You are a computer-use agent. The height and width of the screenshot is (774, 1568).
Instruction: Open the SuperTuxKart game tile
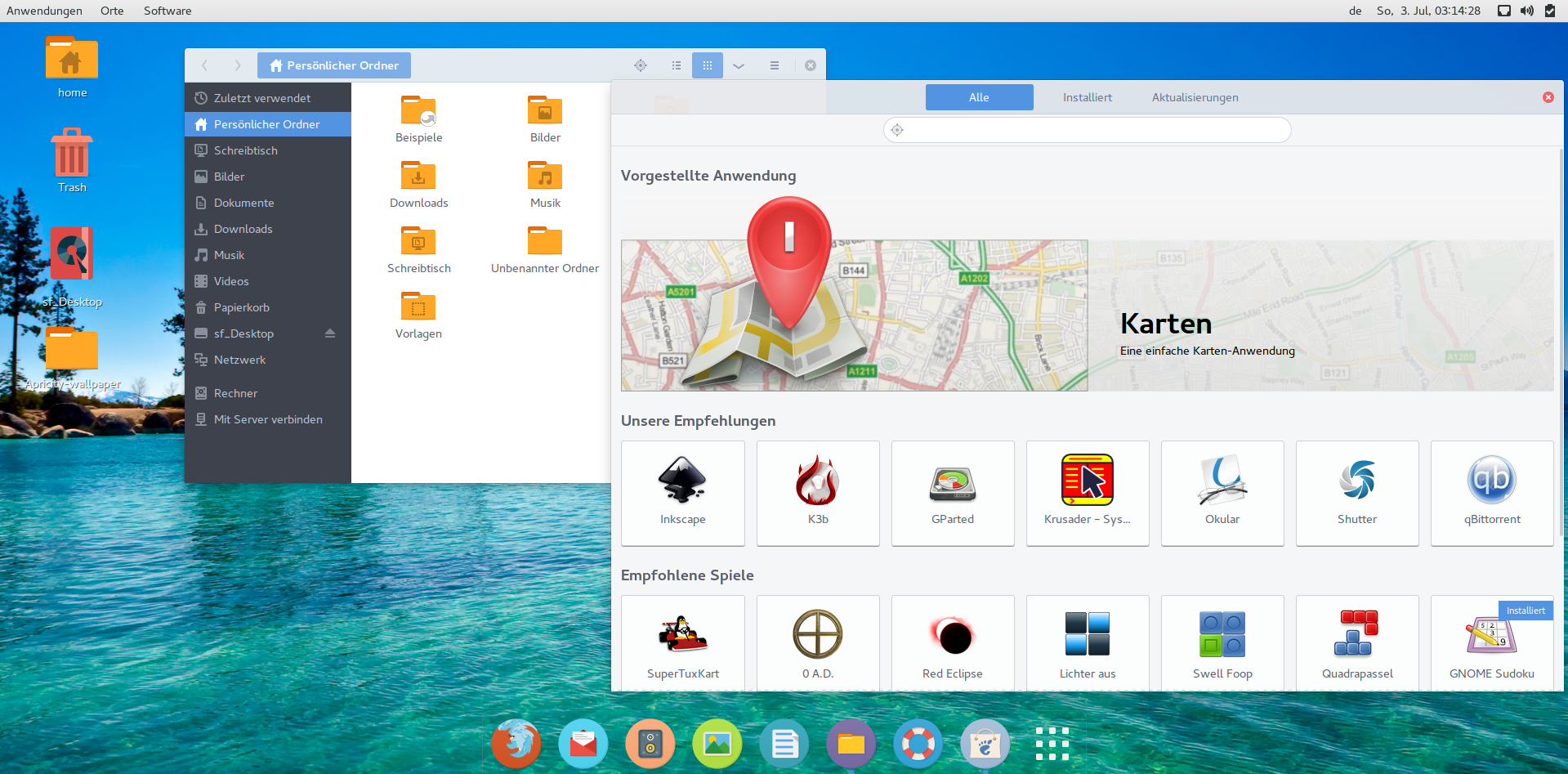tap(683, 643)
